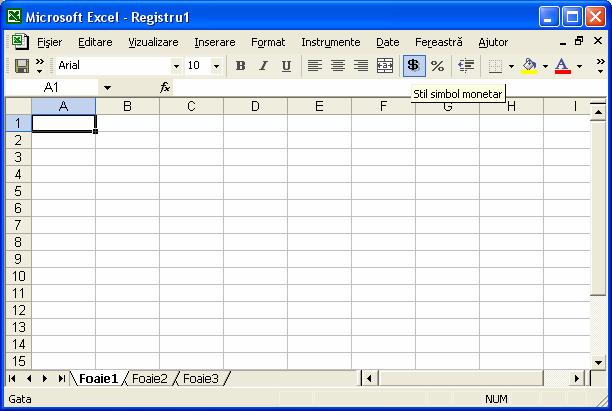Apply the currency style ($) button

point(413,66)
